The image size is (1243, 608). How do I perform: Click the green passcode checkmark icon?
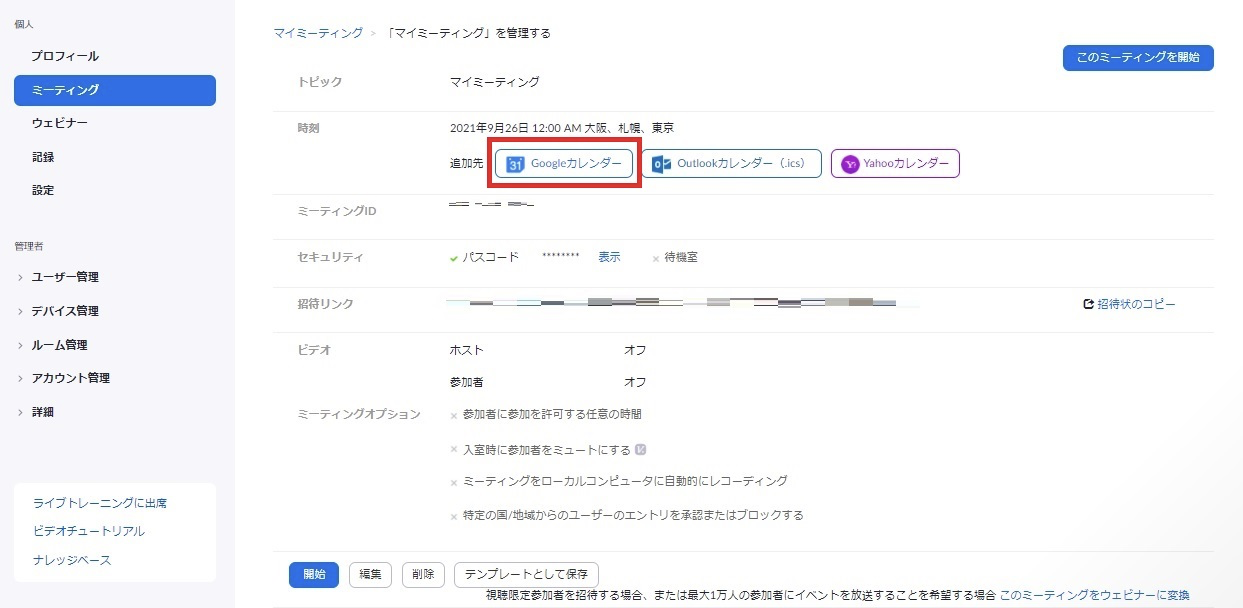pyautogui.click(x=454, y=258)
